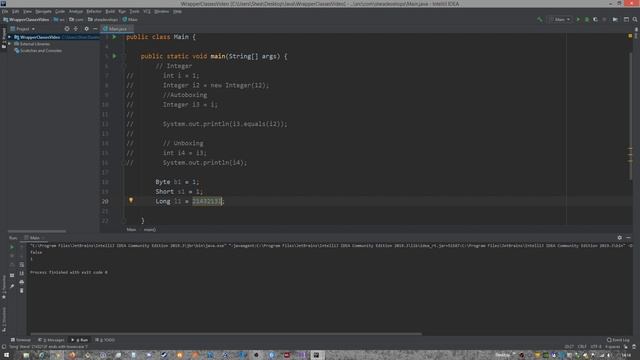
Task: Click the collapse all icon in Project panel
Action: (76, 29)
